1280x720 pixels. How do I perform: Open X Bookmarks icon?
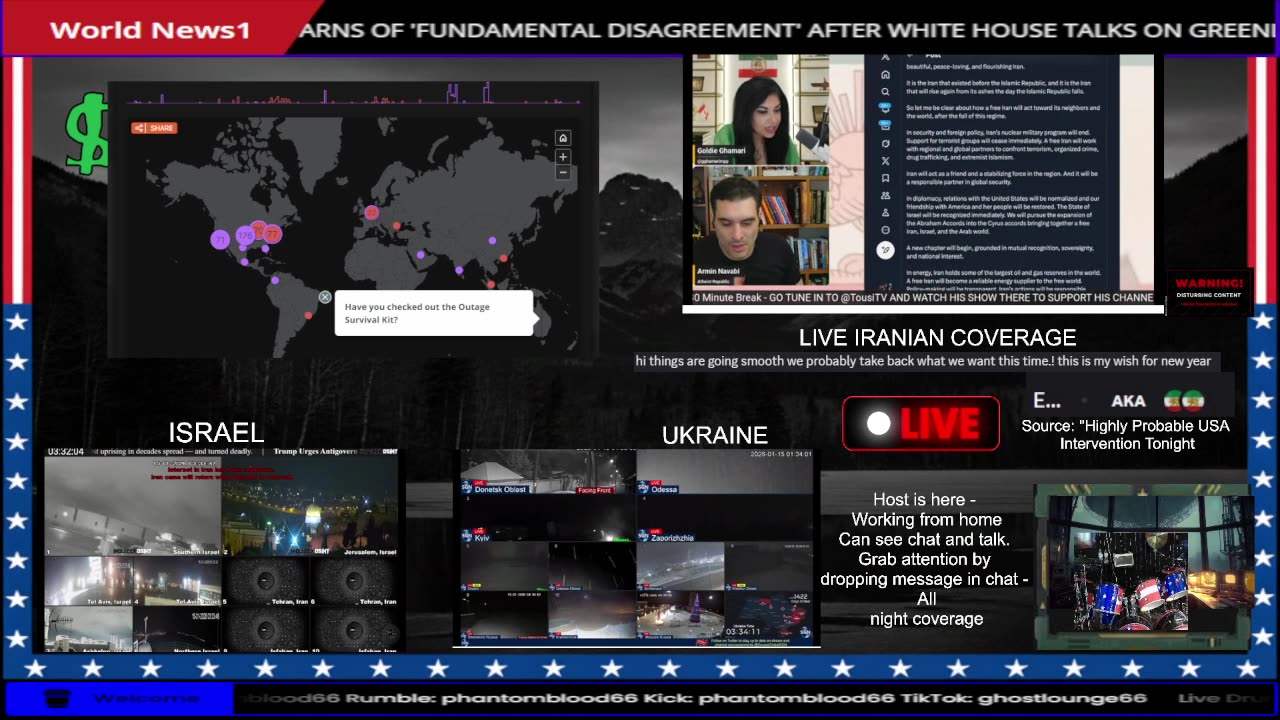pos(885,178)
